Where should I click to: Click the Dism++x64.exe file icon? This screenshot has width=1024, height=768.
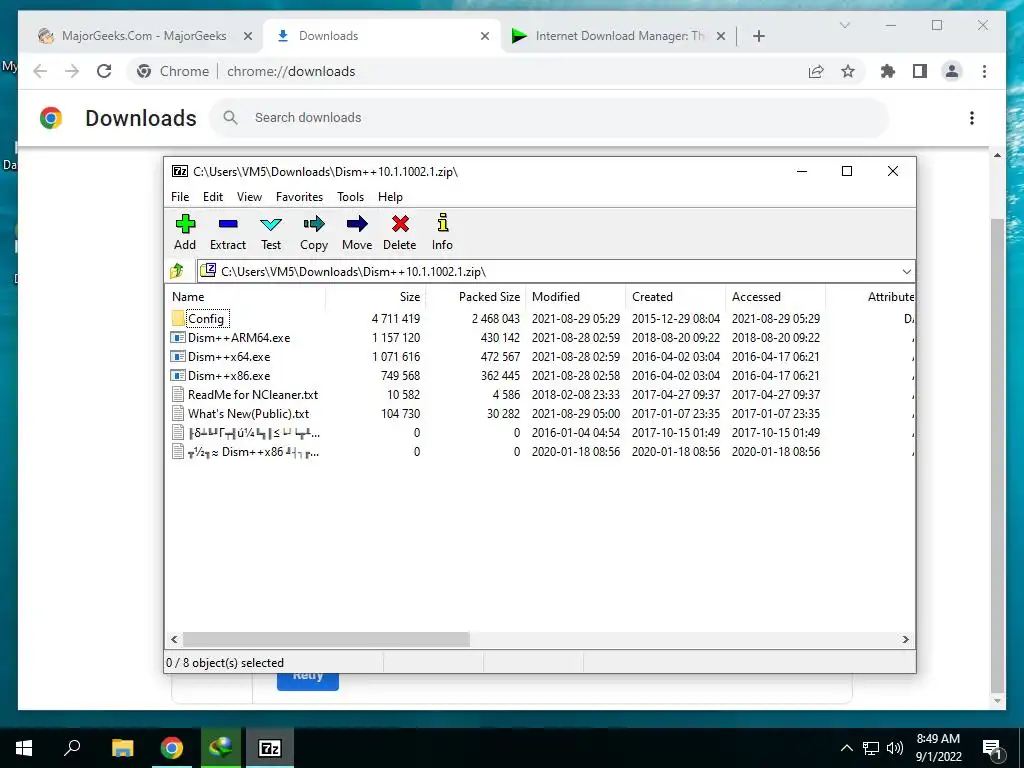click(178, 357)
